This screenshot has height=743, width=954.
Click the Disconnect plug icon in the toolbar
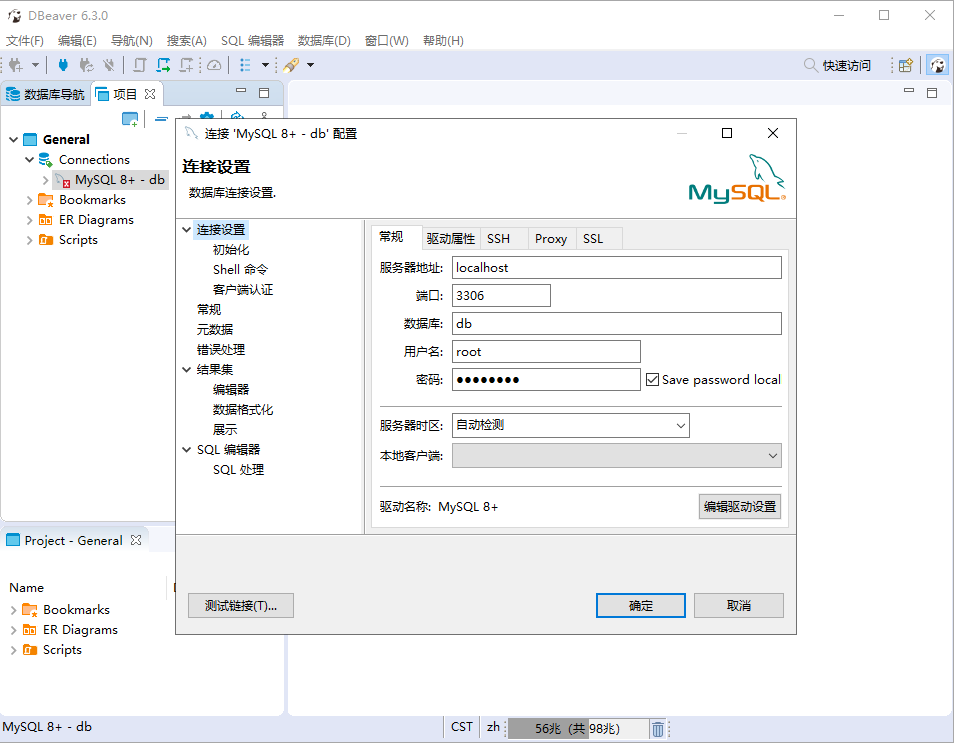click(x=108, y=65)
